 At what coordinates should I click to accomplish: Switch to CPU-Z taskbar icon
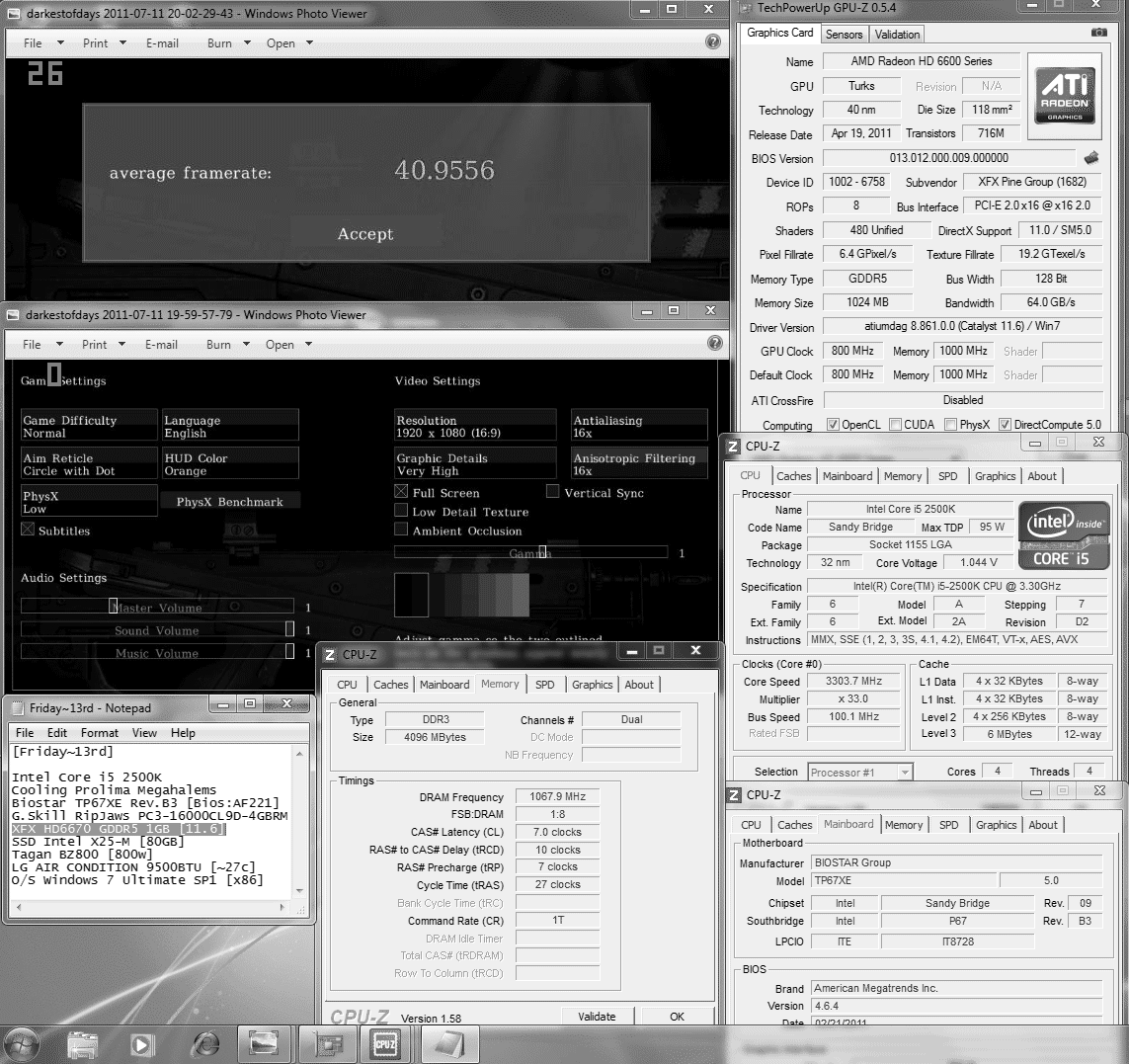(x=385, y=1043)
